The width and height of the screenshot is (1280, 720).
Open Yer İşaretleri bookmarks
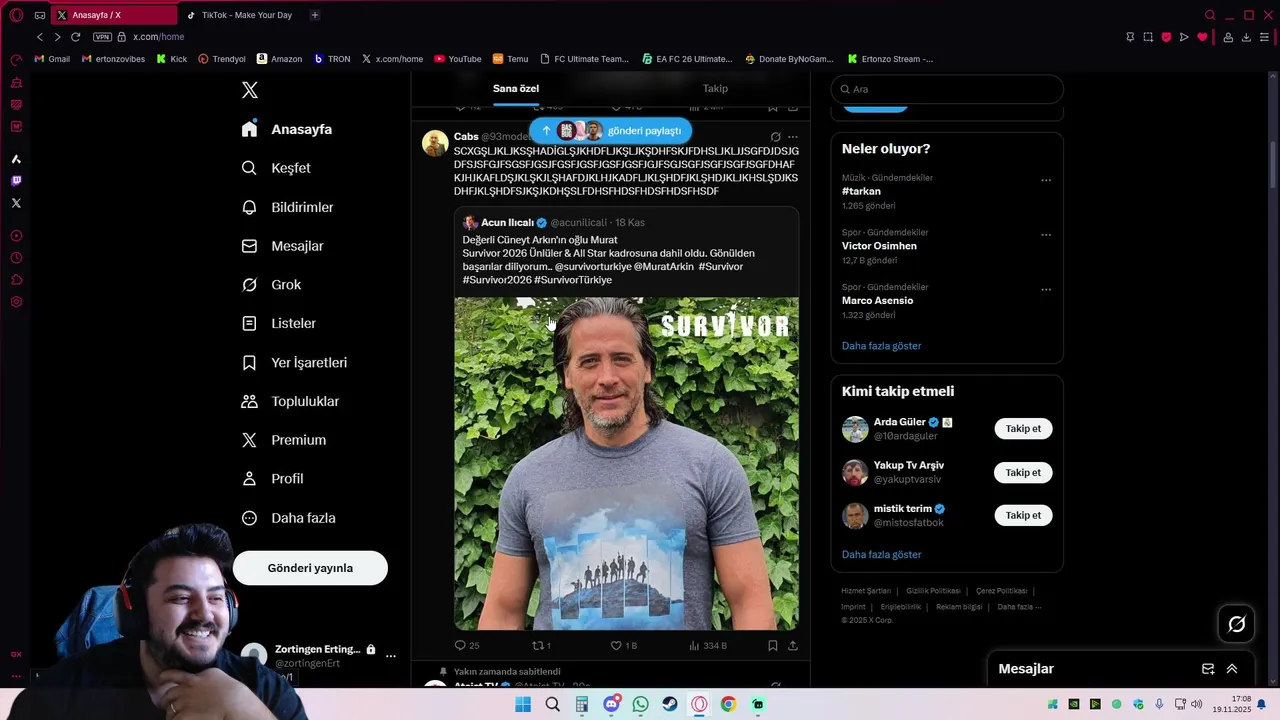pos(295,362)
